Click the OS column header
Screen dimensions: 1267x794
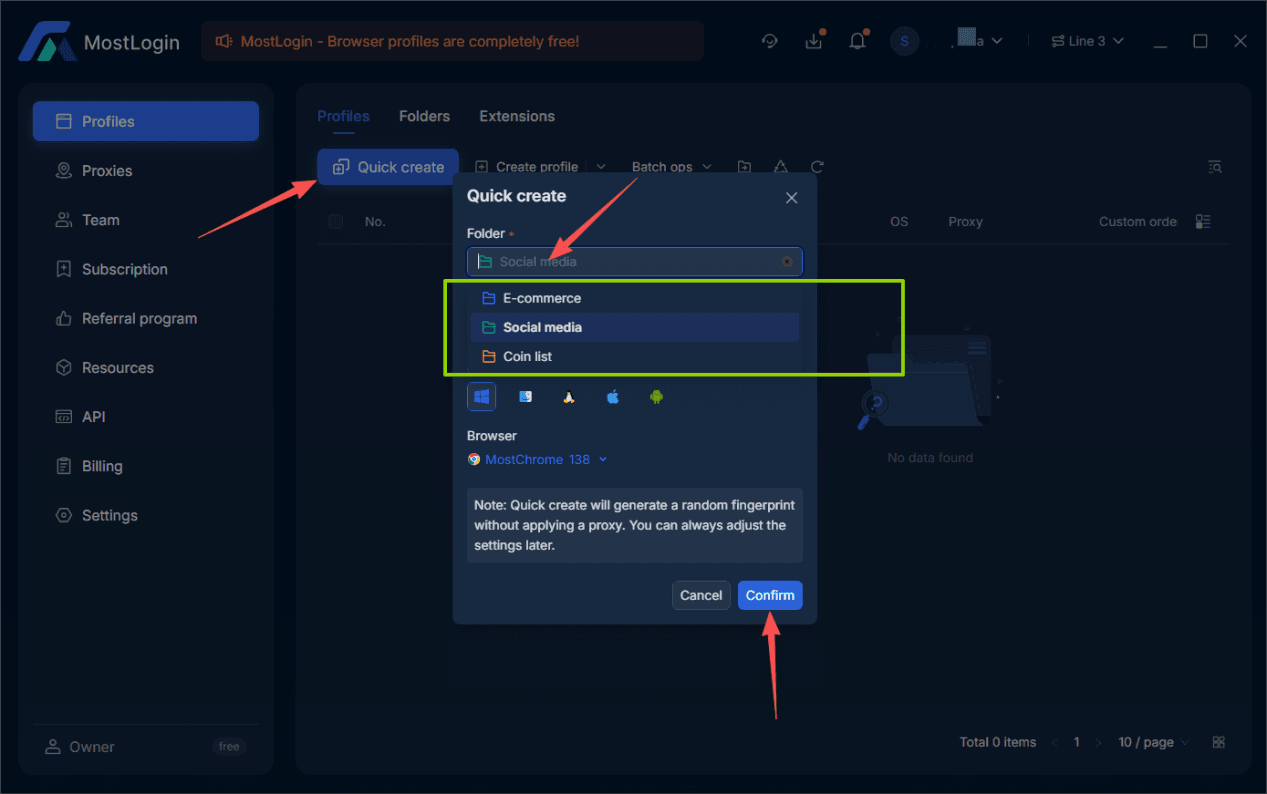(x=899, y=222)
